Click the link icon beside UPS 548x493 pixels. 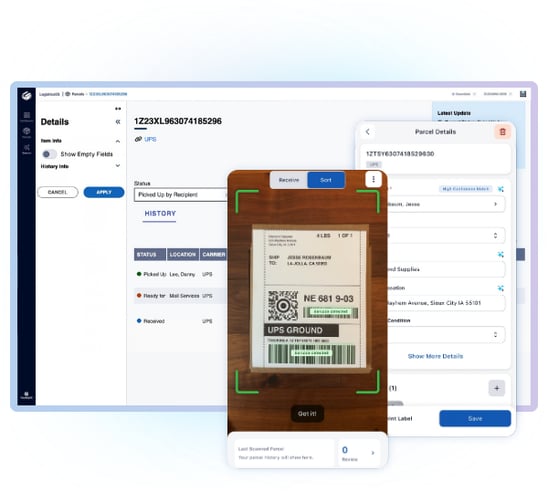click(138, 139)
